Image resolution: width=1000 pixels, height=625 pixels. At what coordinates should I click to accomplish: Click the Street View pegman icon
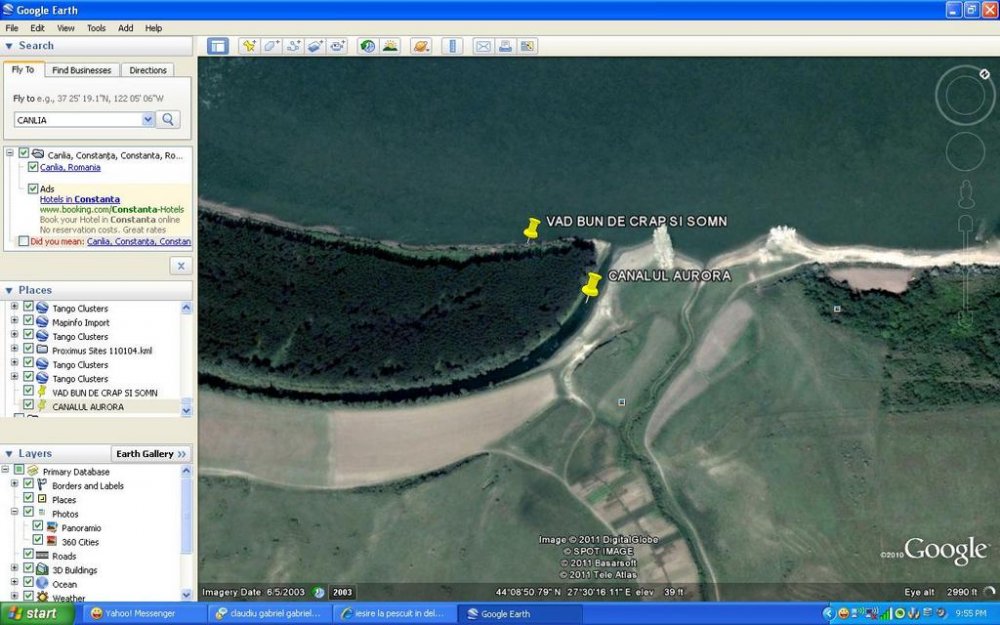[x=966, y=194]
